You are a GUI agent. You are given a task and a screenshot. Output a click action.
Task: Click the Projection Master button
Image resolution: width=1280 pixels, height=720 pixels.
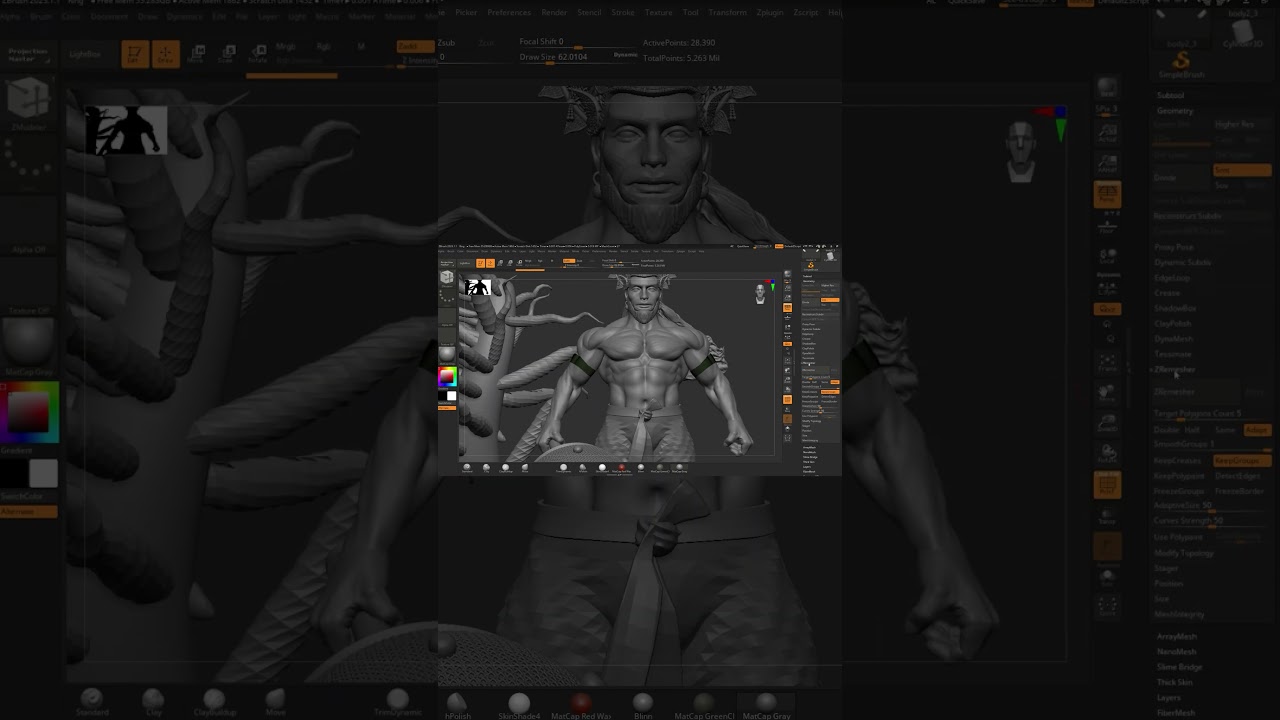[29, 54]
